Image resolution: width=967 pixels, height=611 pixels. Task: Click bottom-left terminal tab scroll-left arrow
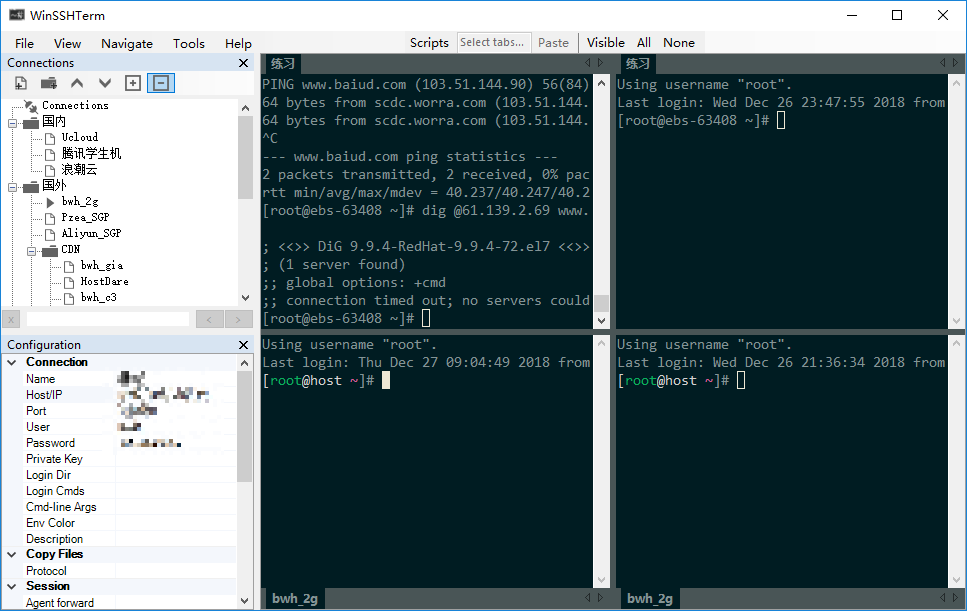588,597
